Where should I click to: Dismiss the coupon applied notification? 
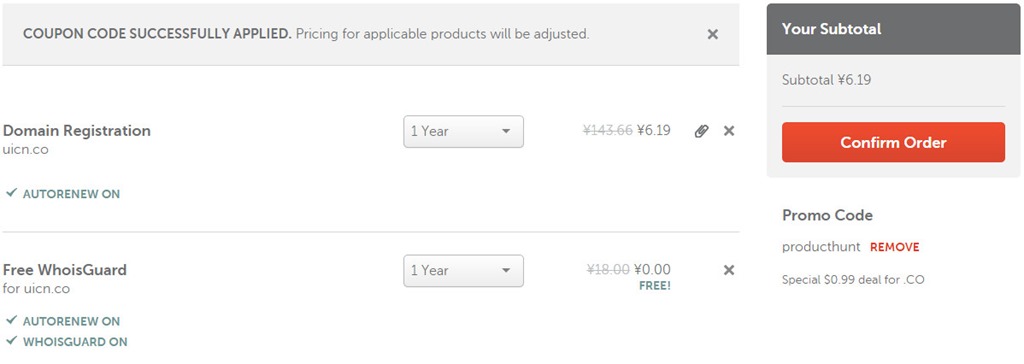[712, 34]
